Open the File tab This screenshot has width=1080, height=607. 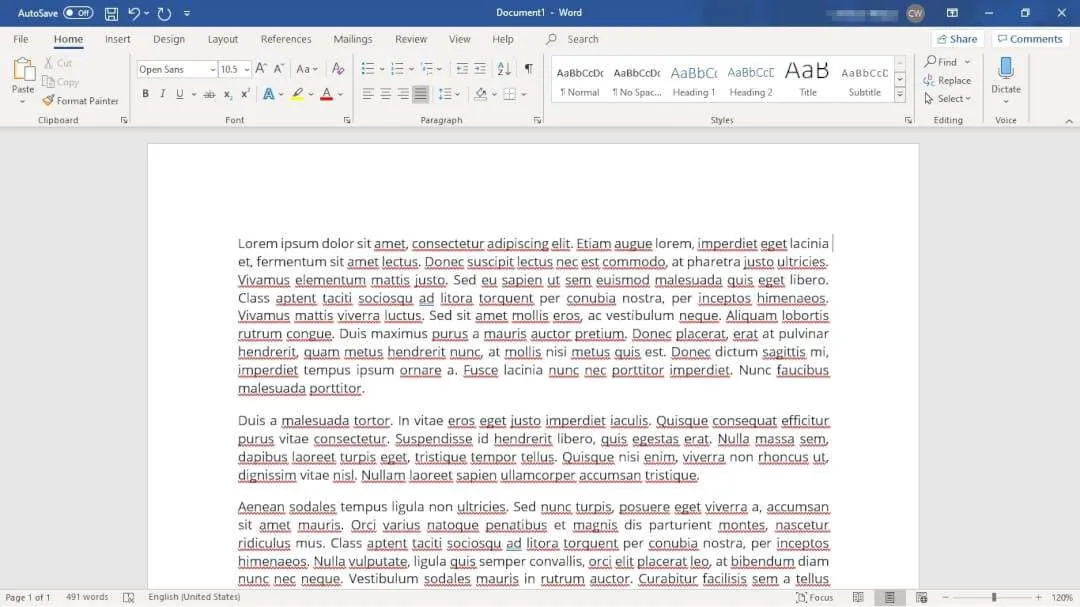click(x=21, y=39)
